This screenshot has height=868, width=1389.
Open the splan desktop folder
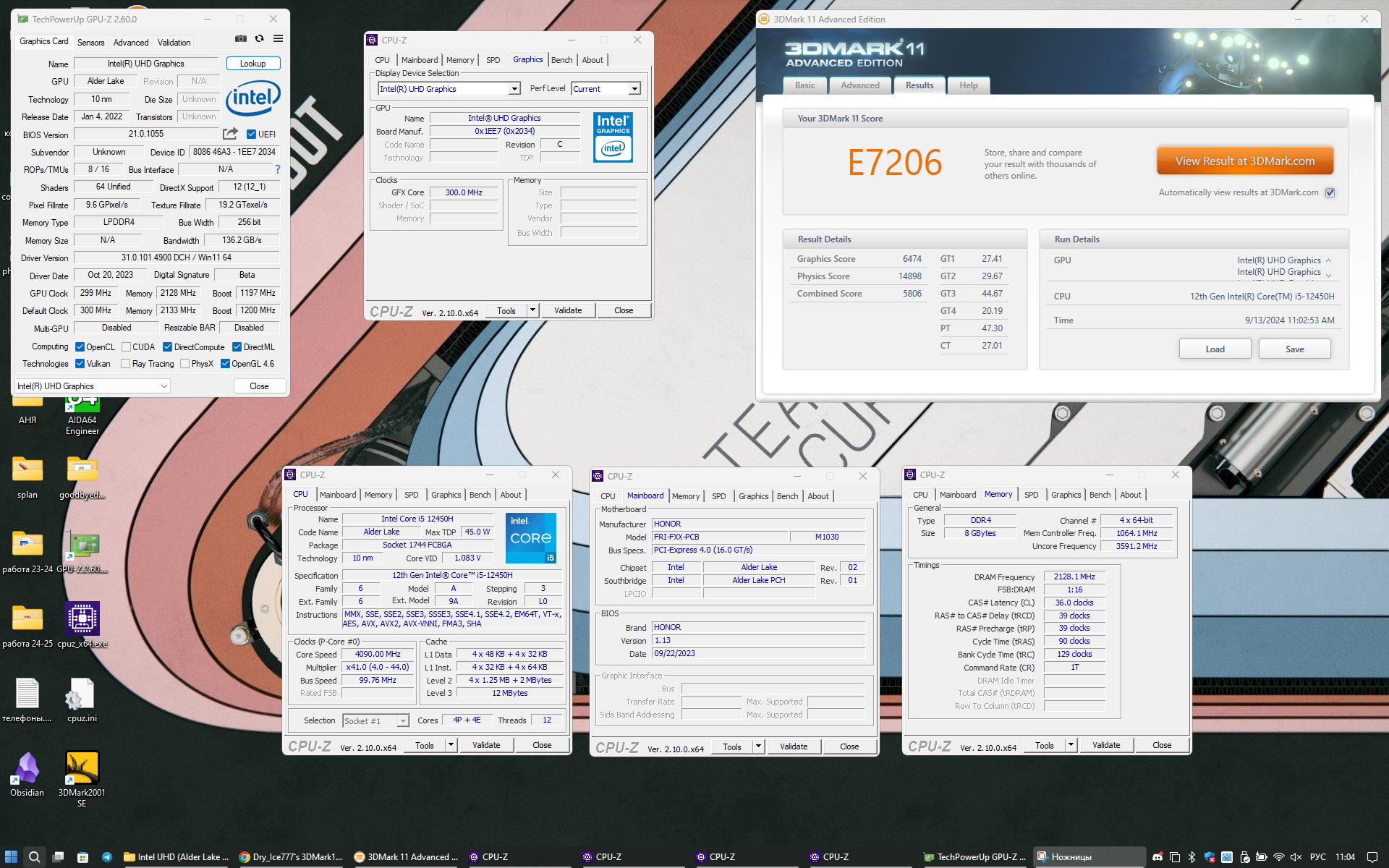[x=27, y=477]
